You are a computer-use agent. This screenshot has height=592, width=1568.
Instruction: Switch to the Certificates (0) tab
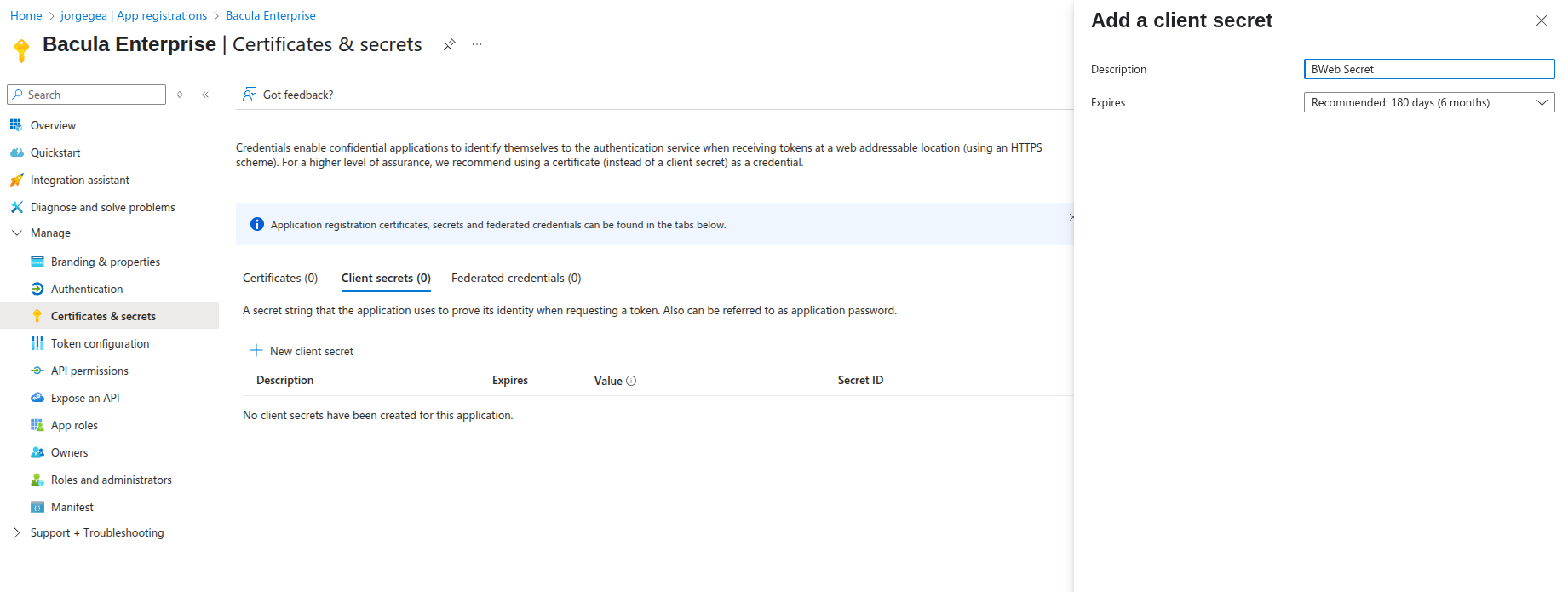[280, 278]
